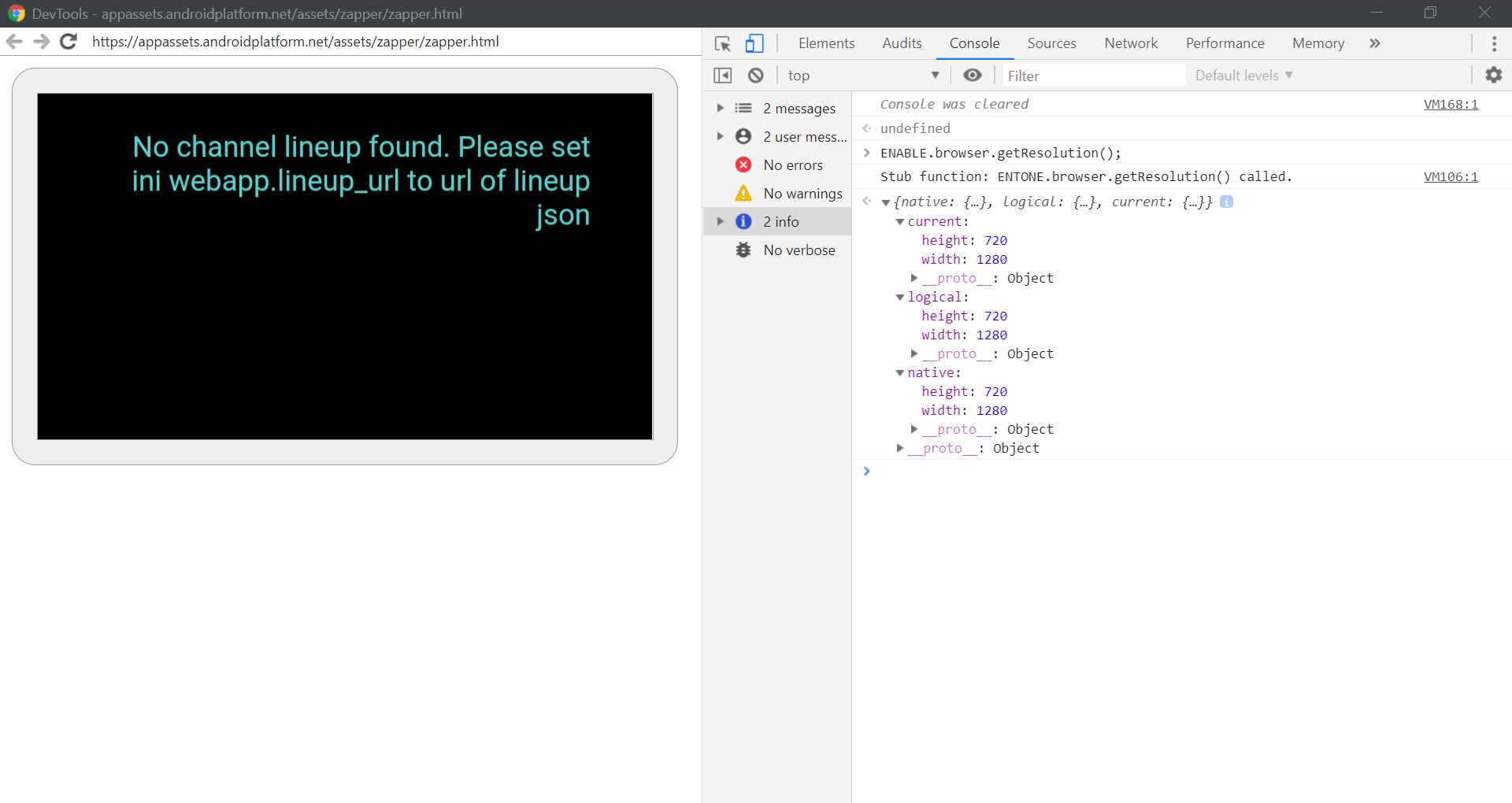Click the browser back arrow
Viewport: 1512px width, 803px height.
coord(14,42)
